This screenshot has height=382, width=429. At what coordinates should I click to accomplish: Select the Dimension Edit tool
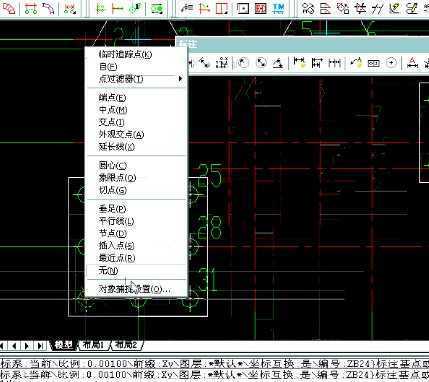pos(413,62)
